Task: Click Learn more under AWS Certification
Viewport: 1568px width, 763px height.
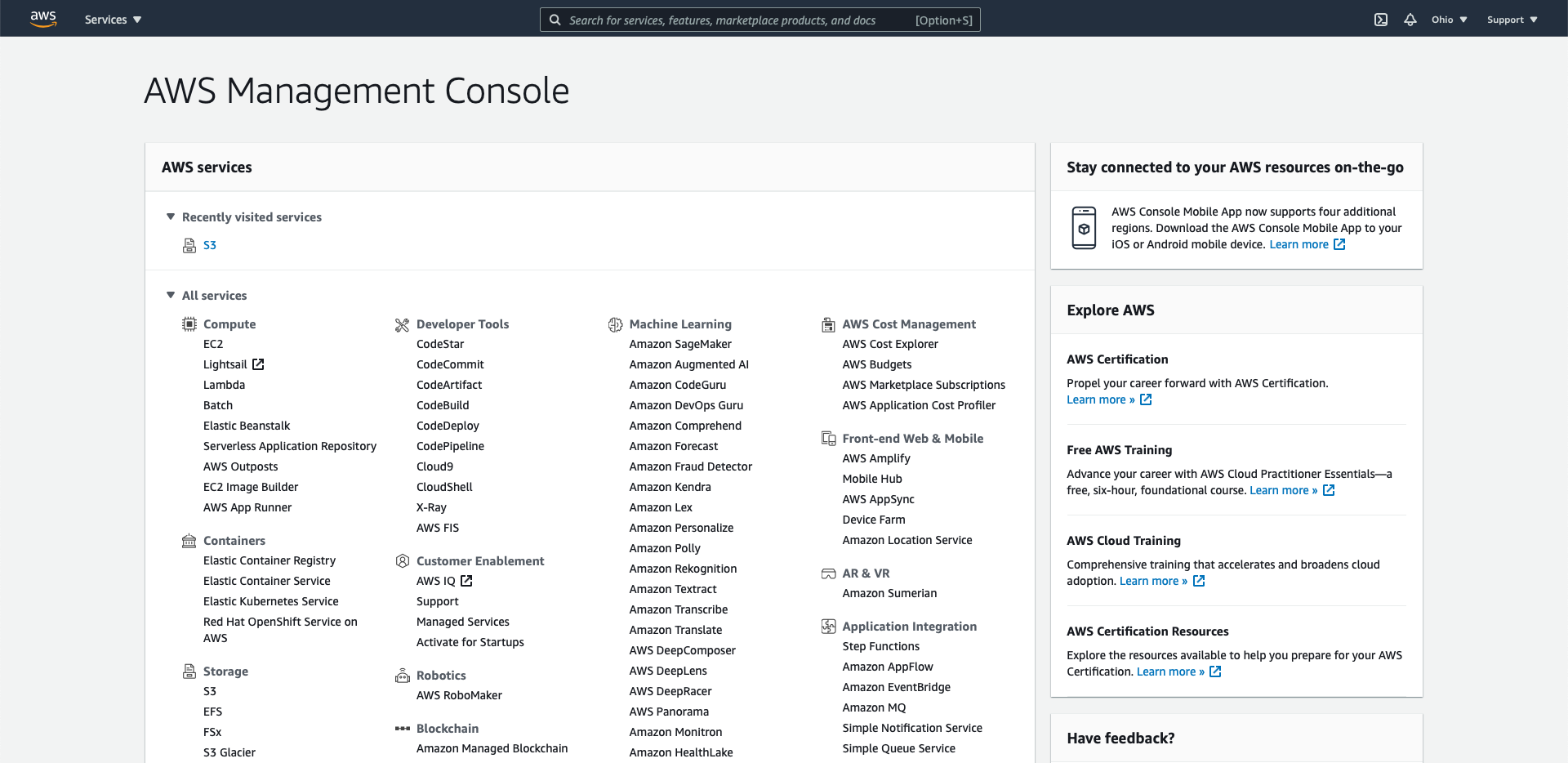Action: point(1100,399)
